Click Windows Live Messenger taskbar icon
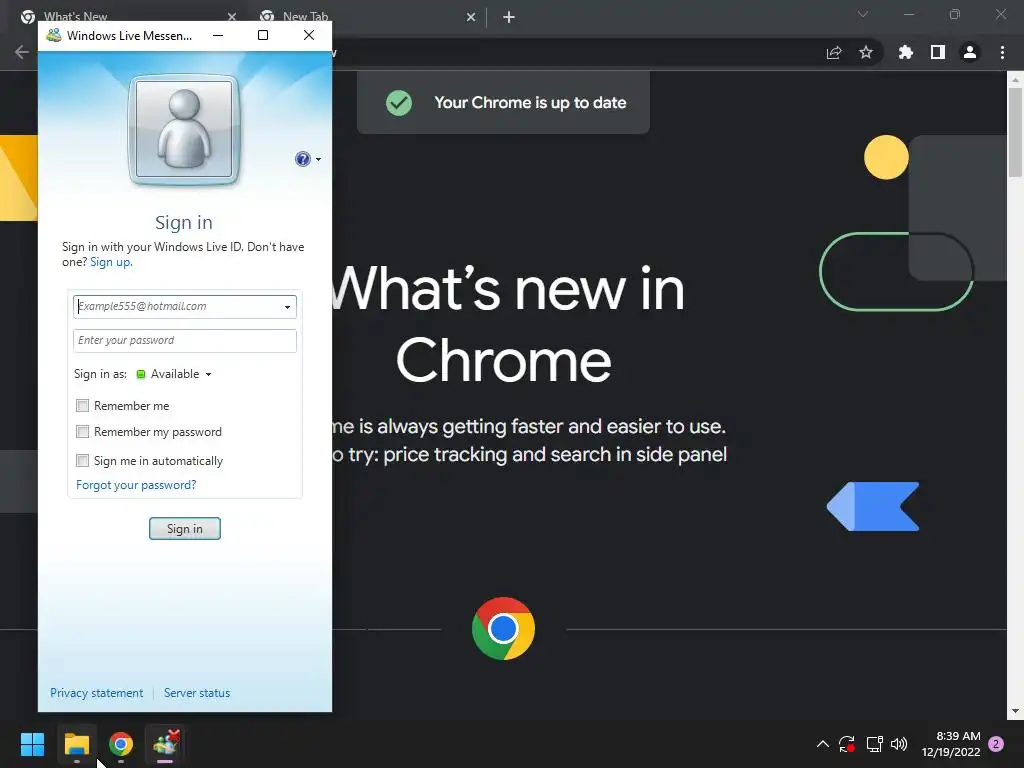 pos(166,744)
